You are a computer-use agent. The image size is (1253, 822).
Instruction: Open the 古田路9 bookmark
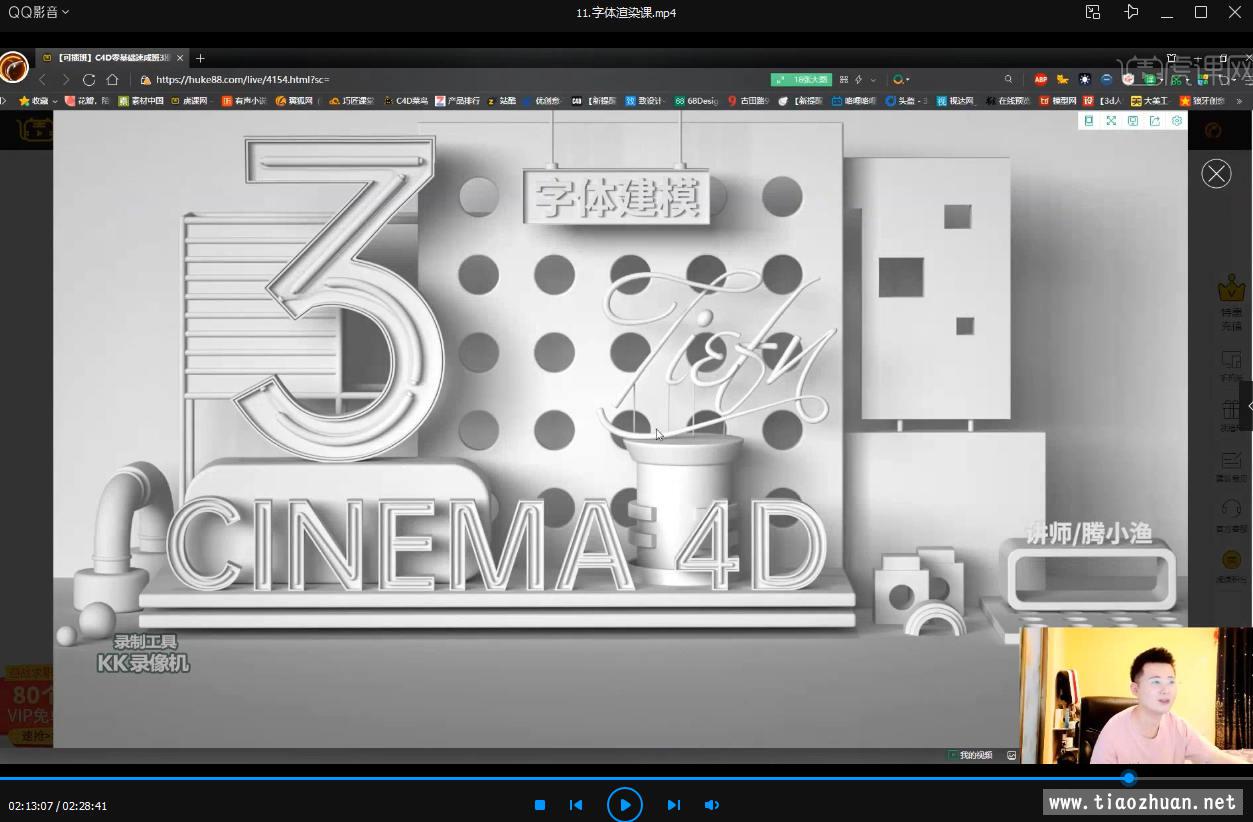[x=749, y=101]
